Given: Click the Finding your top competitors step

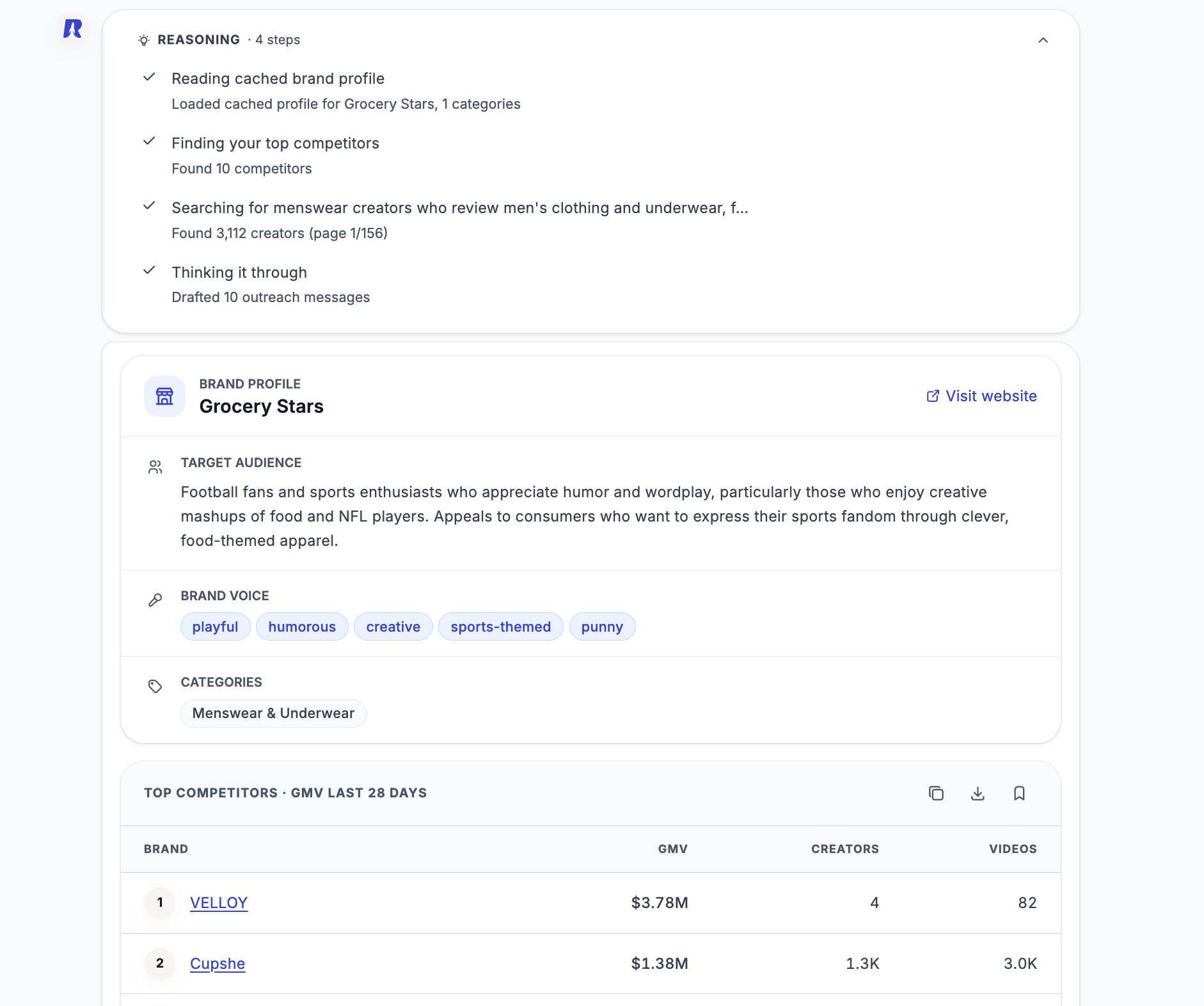Looking at the screenshot, I should (x=276, y=143).
